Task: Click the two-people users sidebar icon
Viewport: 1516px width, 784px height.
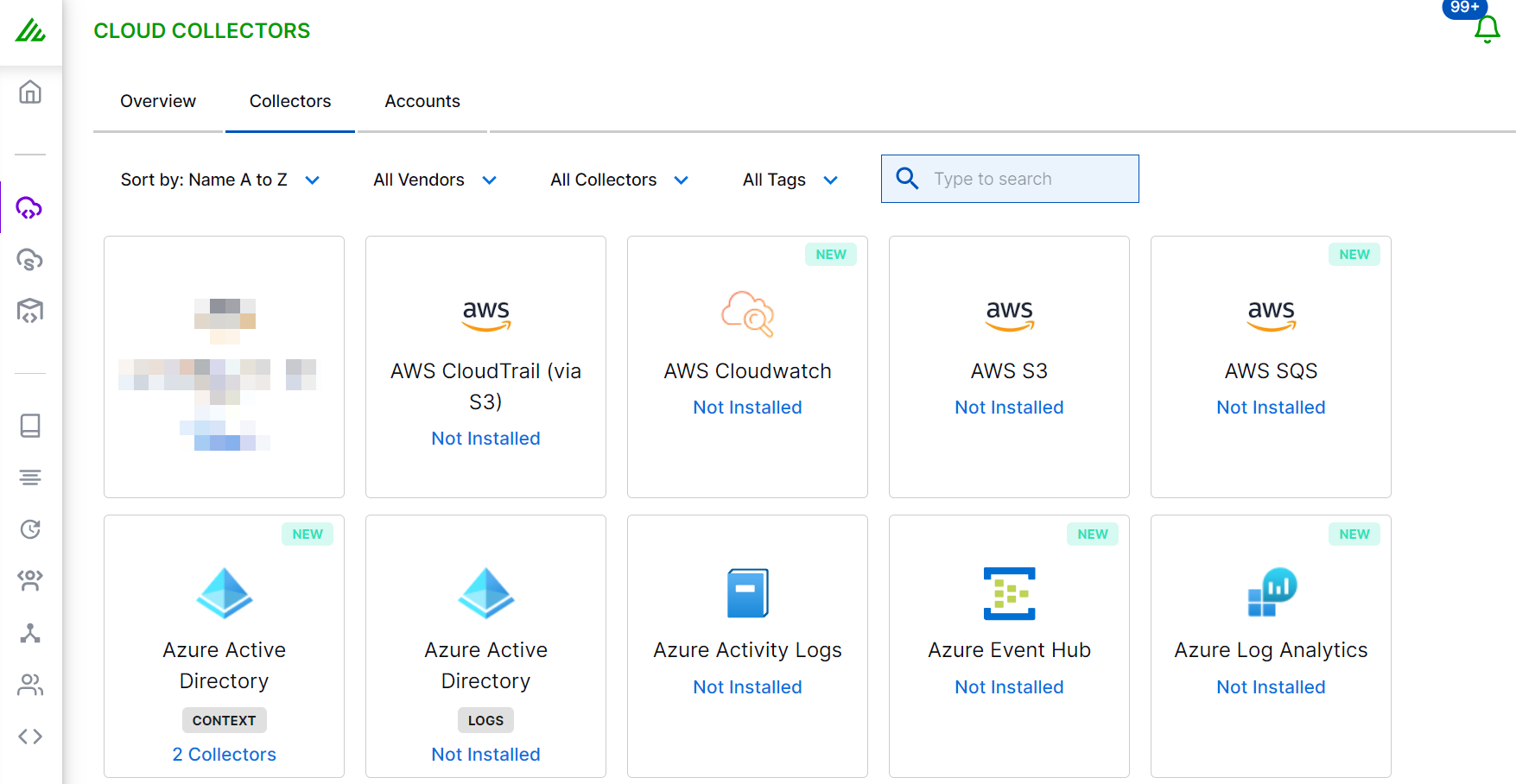Action: click(30, 685)
